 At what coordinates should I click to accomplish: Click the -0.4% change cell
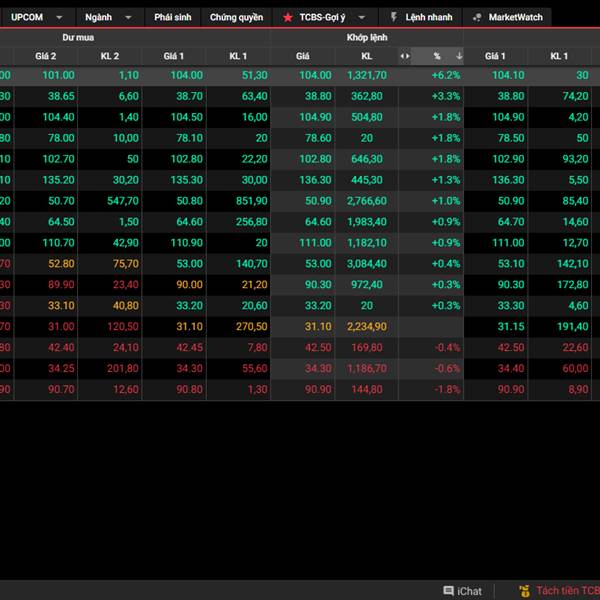tap(447, 347)
